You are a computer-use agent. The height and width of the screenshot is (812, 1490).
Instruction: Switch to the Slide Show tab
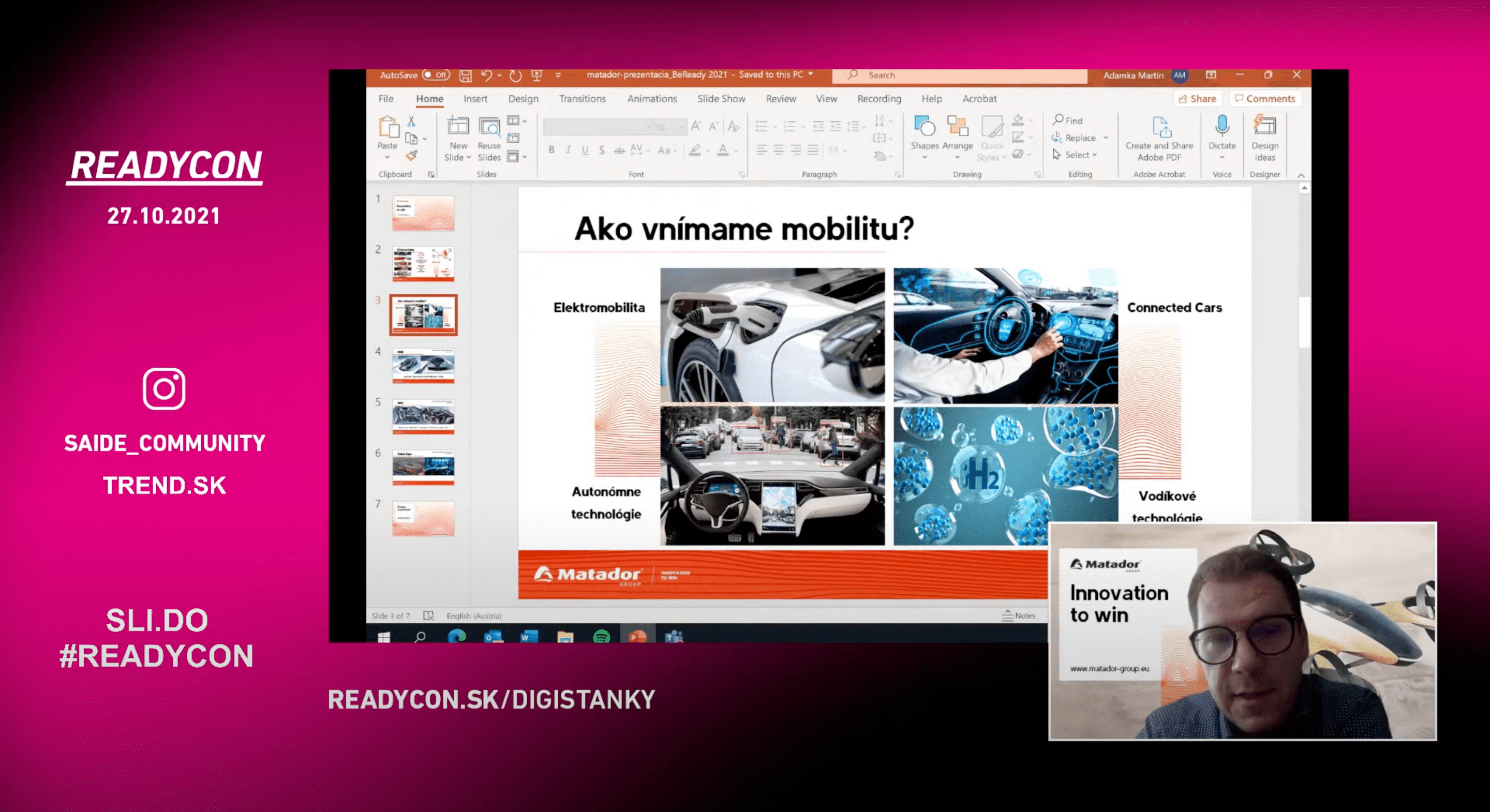tap(721, 99)
